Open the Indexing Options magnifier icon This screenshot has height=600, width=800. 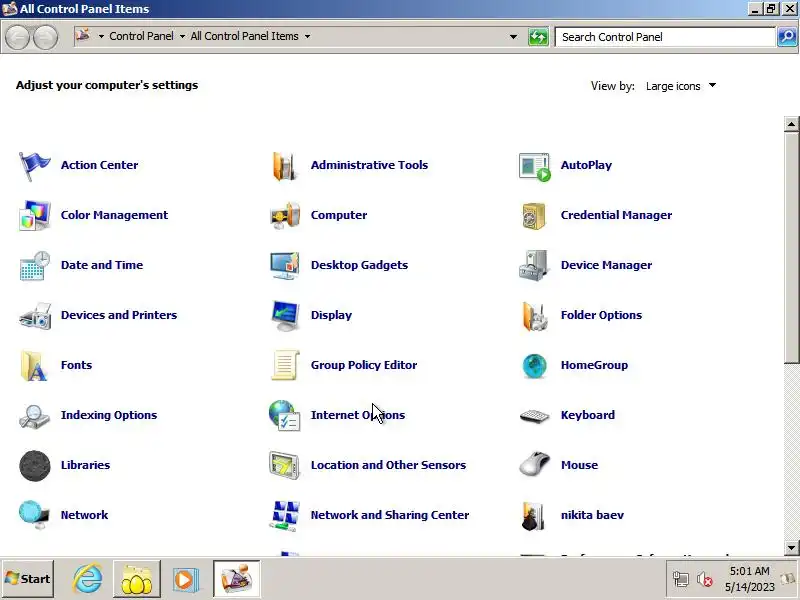[x=34, y=416]
